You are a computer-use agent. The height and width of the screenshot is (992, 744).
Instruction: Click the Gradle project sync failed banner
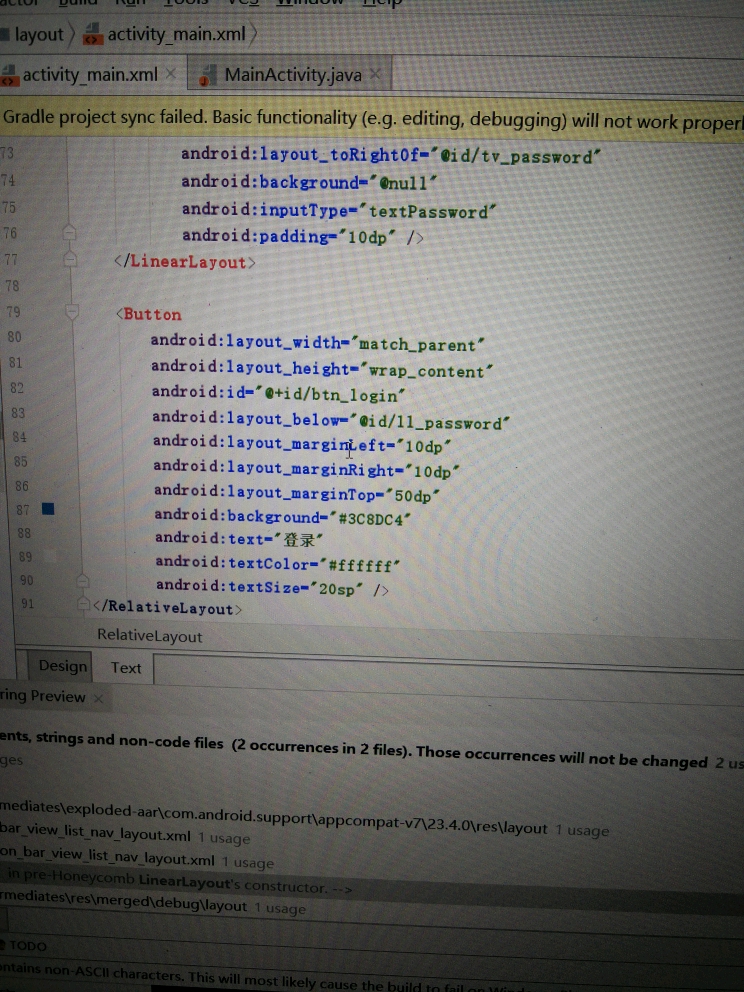coord(372,119)
